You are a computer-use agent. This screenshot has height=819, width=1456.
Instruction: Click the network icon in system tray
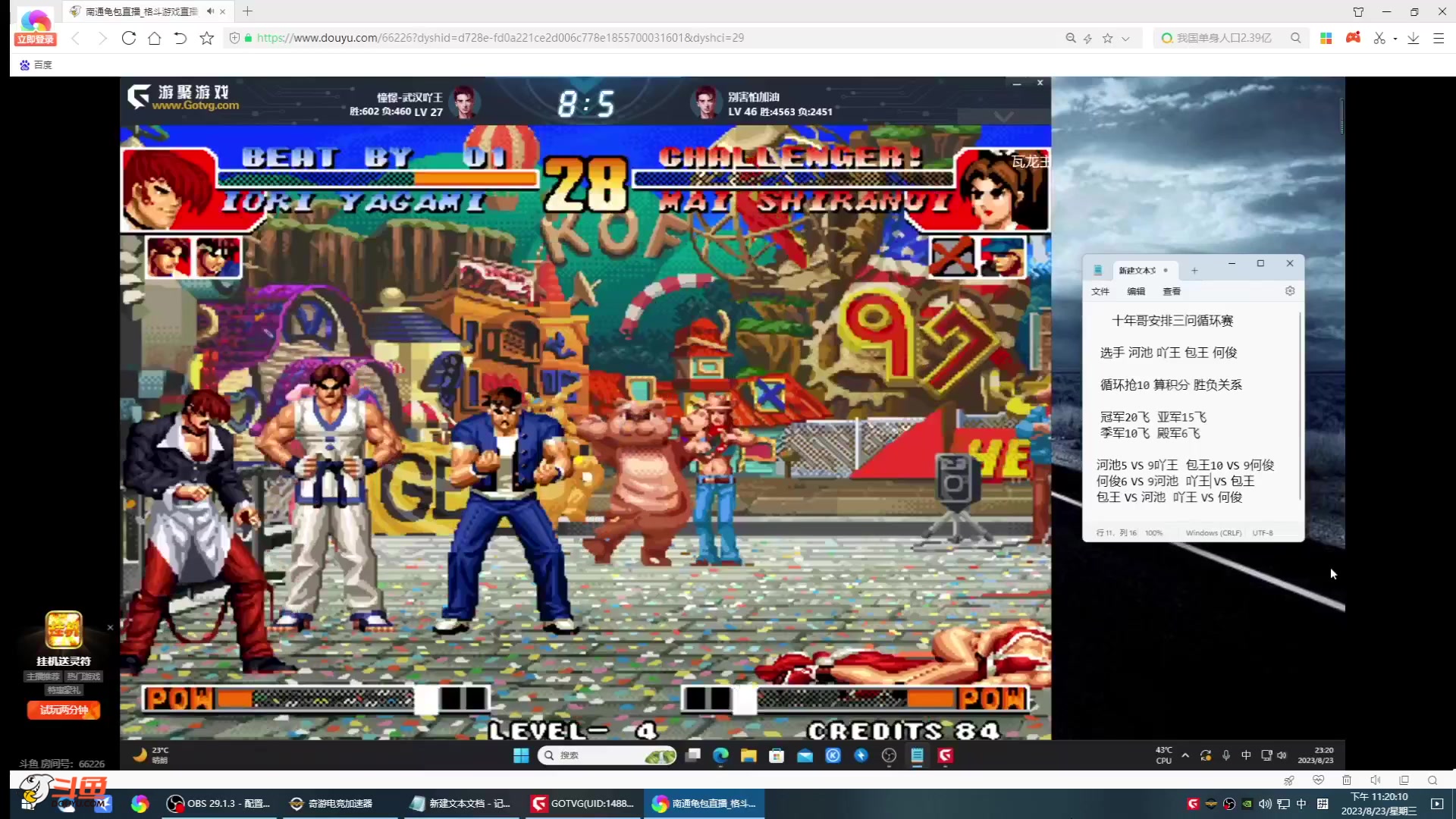[1283, 804]
